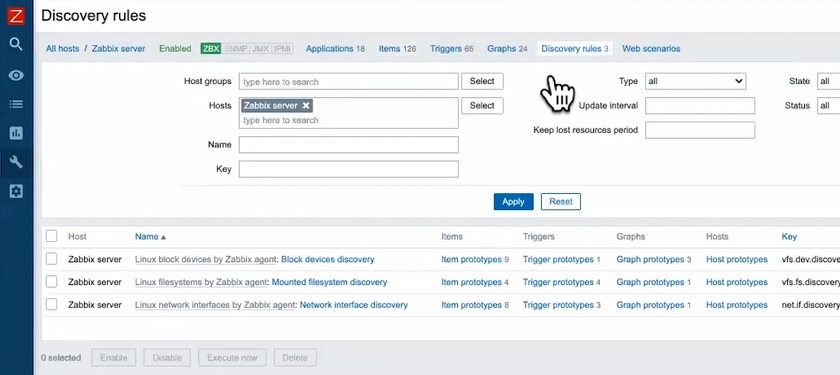The width and height of the screenshot is (840, 375).
Task: Open Linux network interfaces by Zabbix agent template
Action: click(215, 305)
